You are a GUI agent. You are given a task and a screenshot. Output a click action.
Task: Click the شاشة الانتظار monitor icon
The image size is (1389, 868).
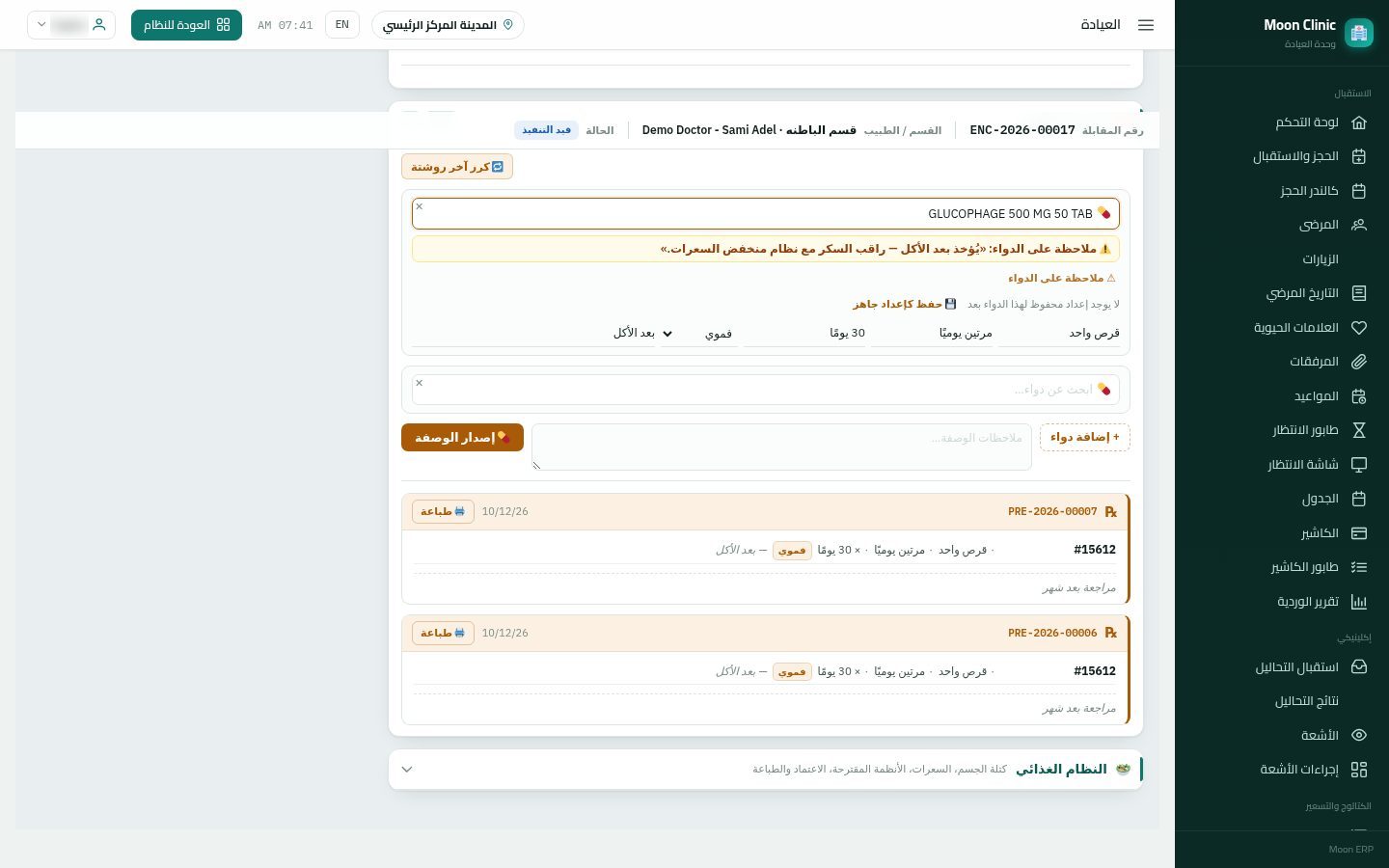click(x=1359, y=465)
